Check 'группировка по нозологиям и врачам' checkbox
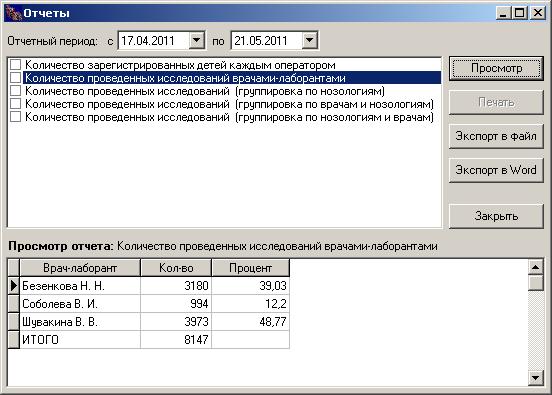The height and width of the screenshot is (395, 552). pos(15,117)
